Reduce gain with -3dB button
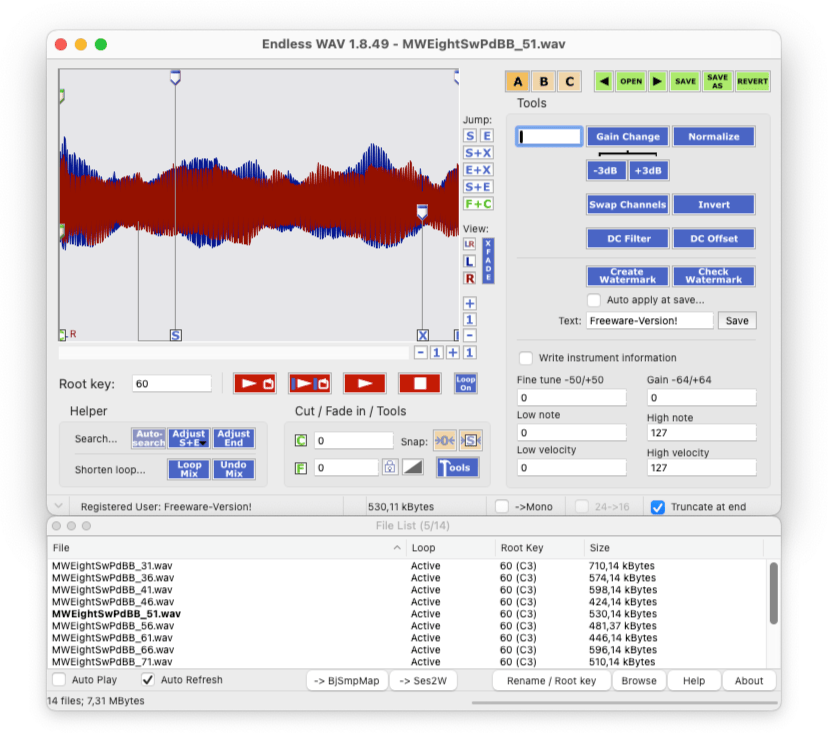Viewport: 828px width, 733px height. coord(606,171)
